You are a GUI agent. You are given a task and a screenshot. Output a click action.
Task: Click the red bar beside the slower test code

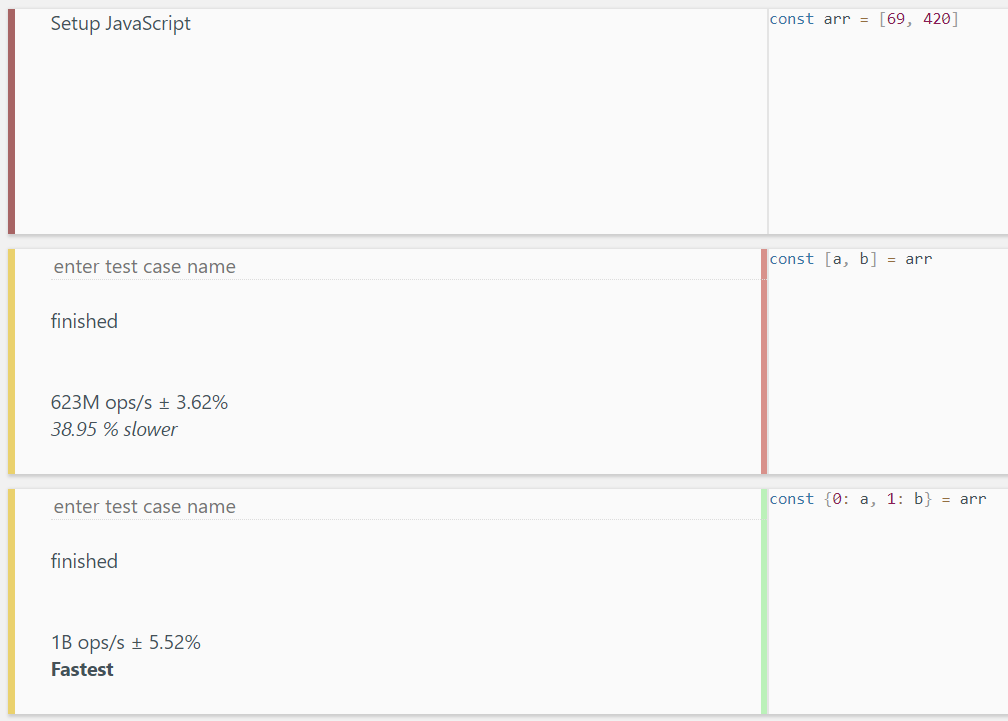pyautogui.click(x=764, y=361)
